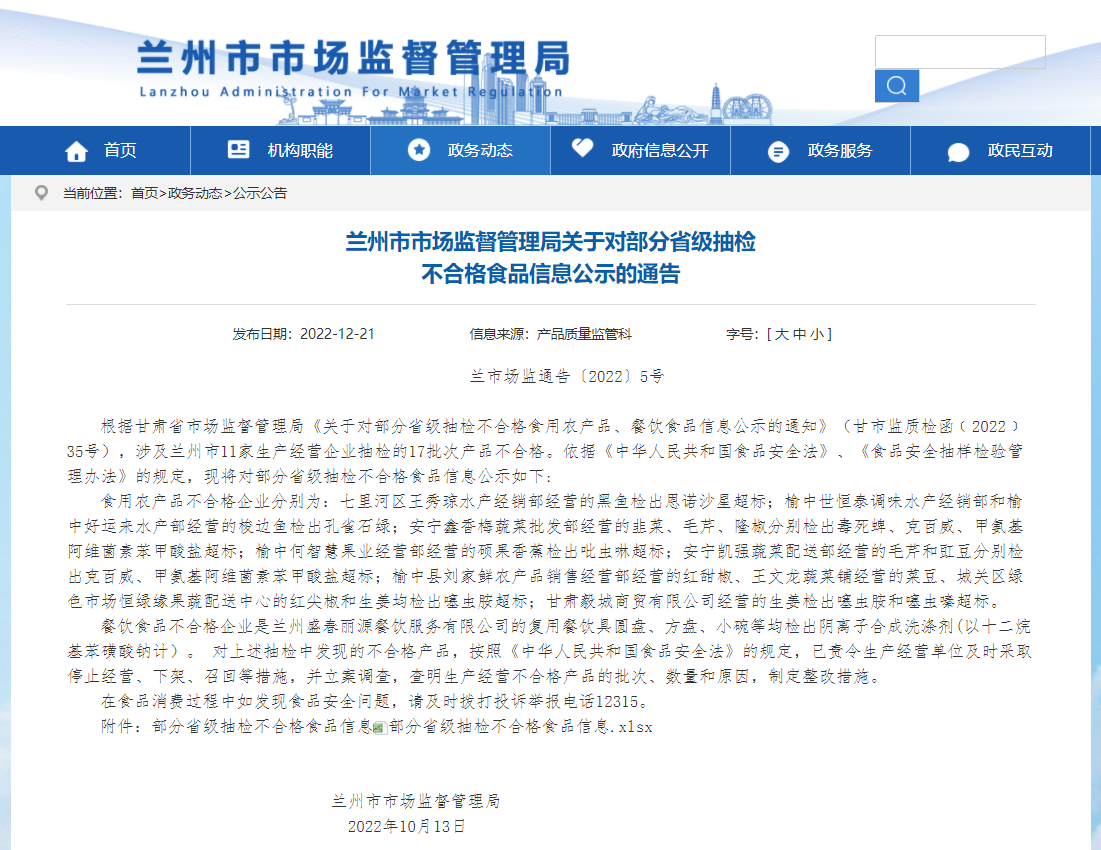Image resolution: width=1101 pixels, height=850 pixels.
Task: Set font size to 大
Action: pyautogui.click(x=782, y=334)
